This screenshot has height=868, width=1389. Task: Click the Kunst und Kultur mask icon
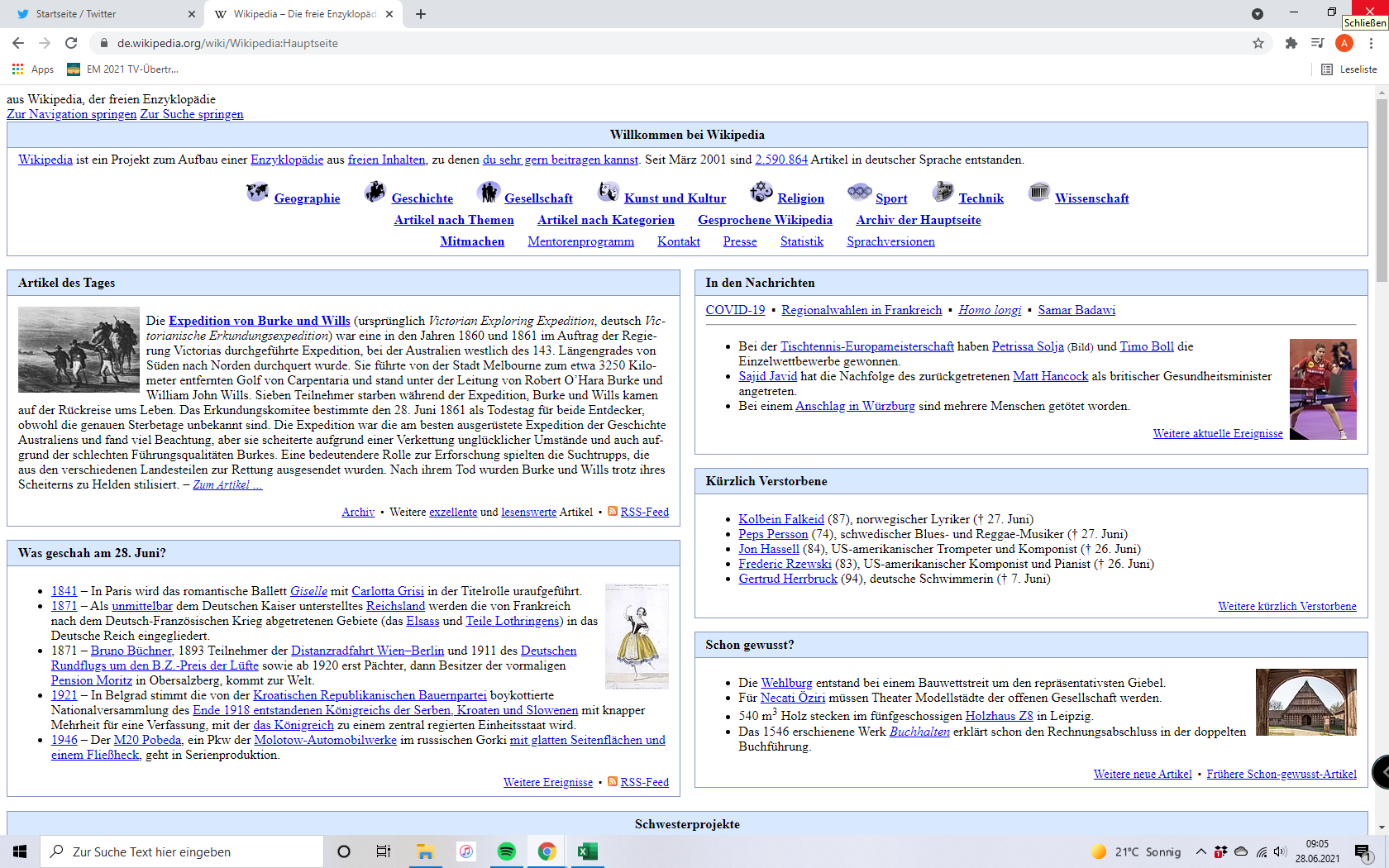(x=609, y=192)
